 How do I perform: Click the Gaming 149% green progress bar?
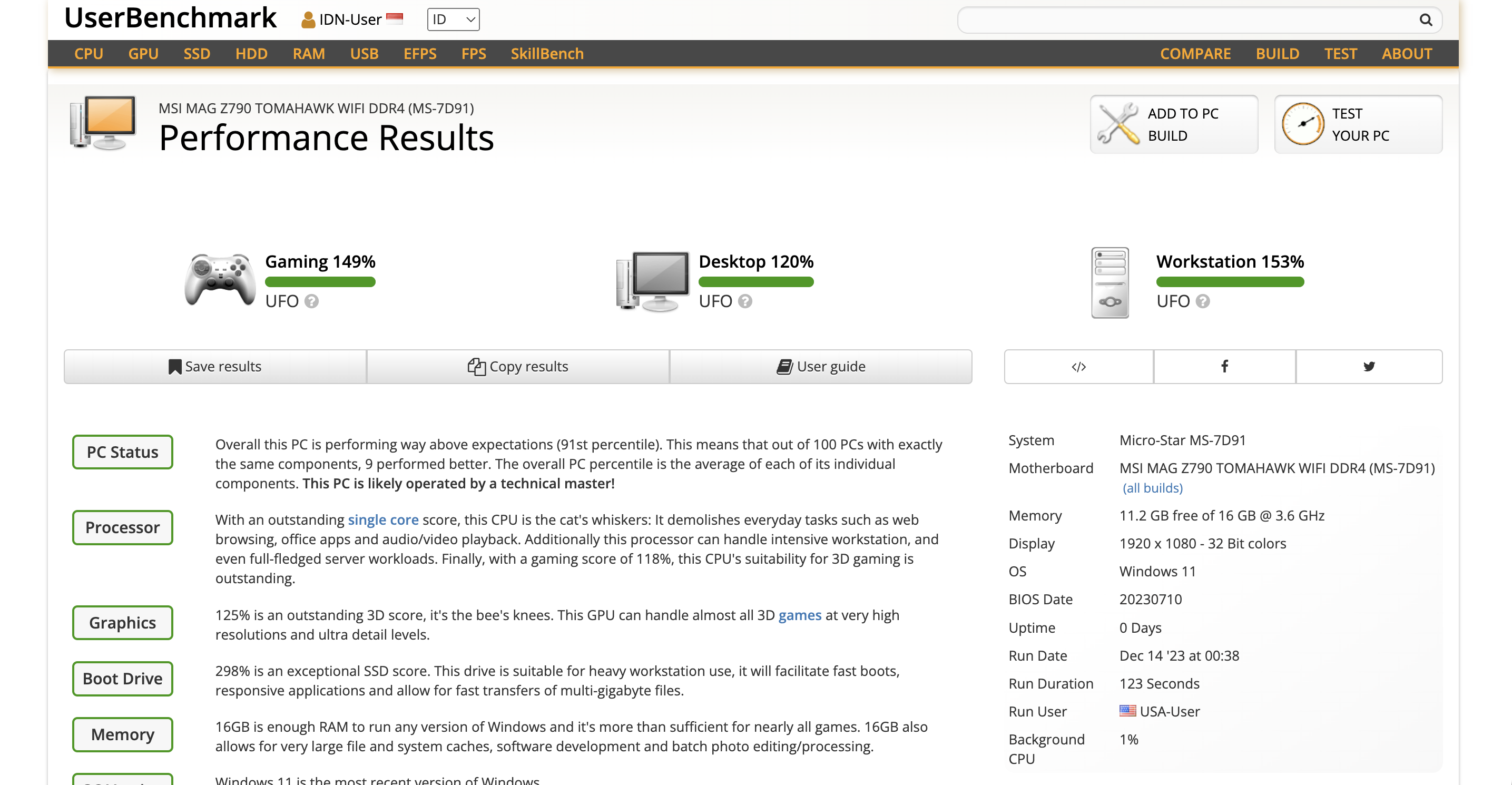click(320, 282)
